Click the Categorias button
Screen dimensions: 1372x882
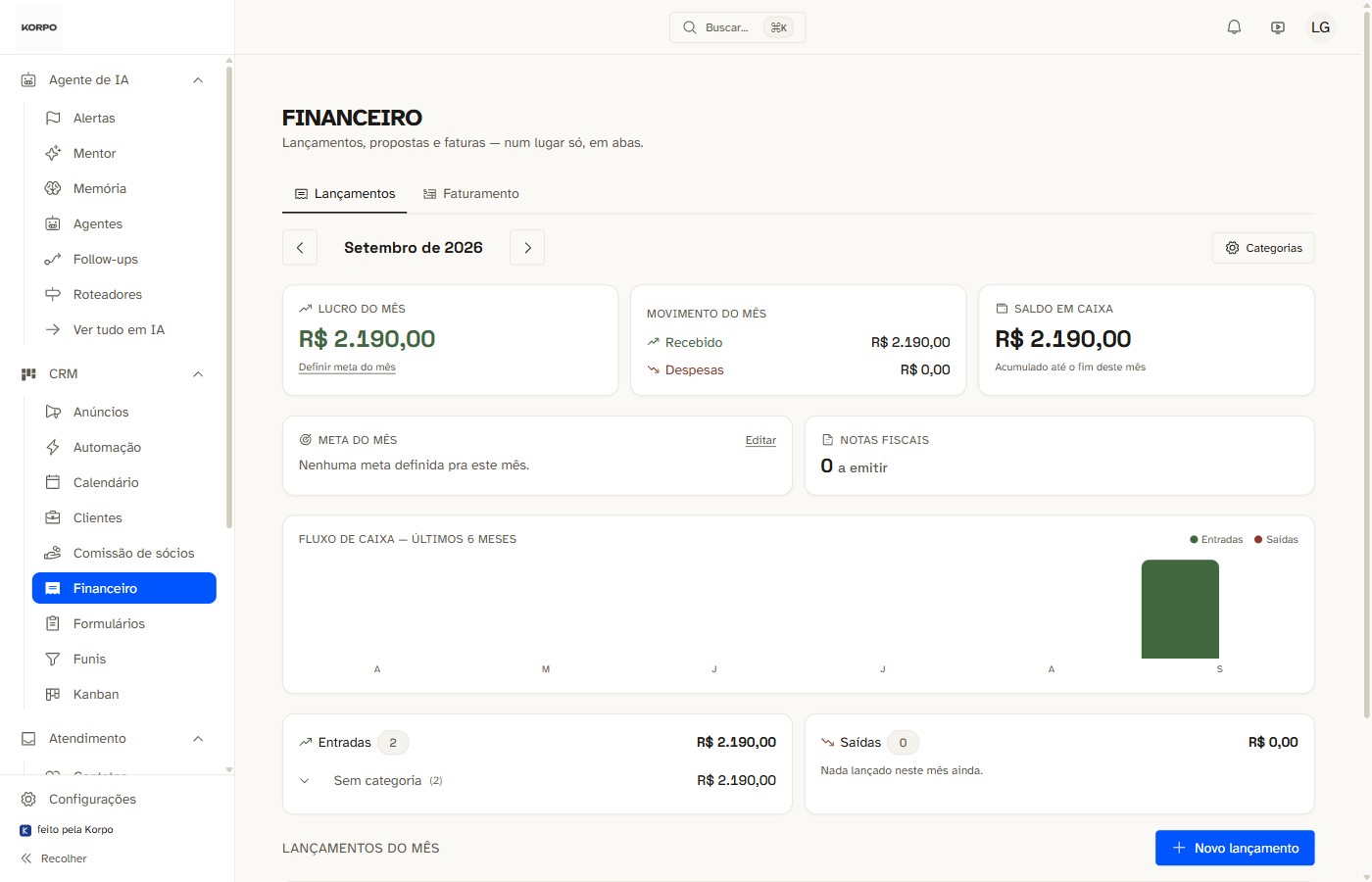pyautogui.click(x=1263, y=248)
